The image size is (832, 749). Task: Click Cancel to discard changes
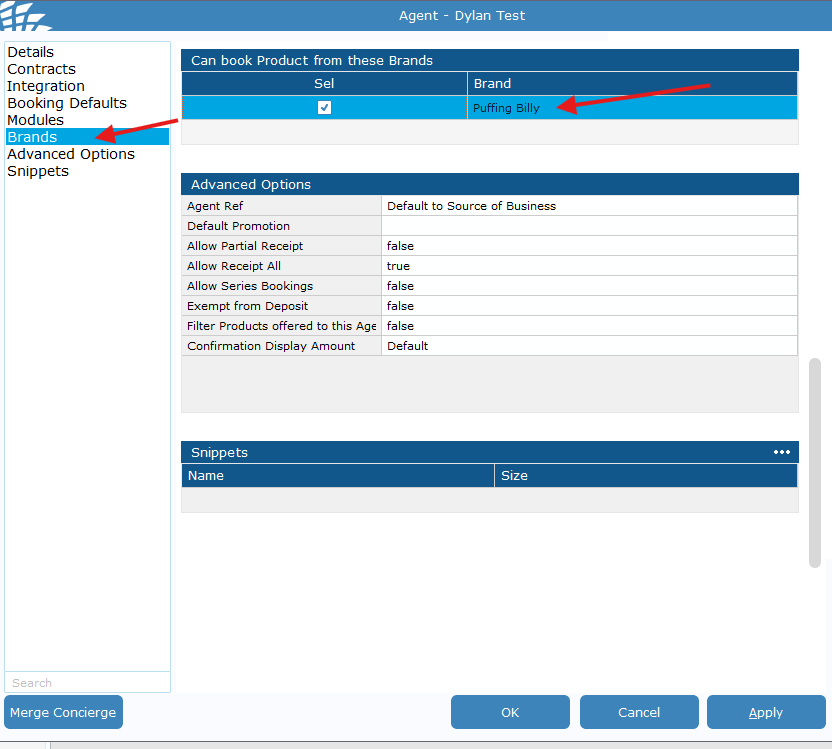pyautogui.click(x=639, y=713)
